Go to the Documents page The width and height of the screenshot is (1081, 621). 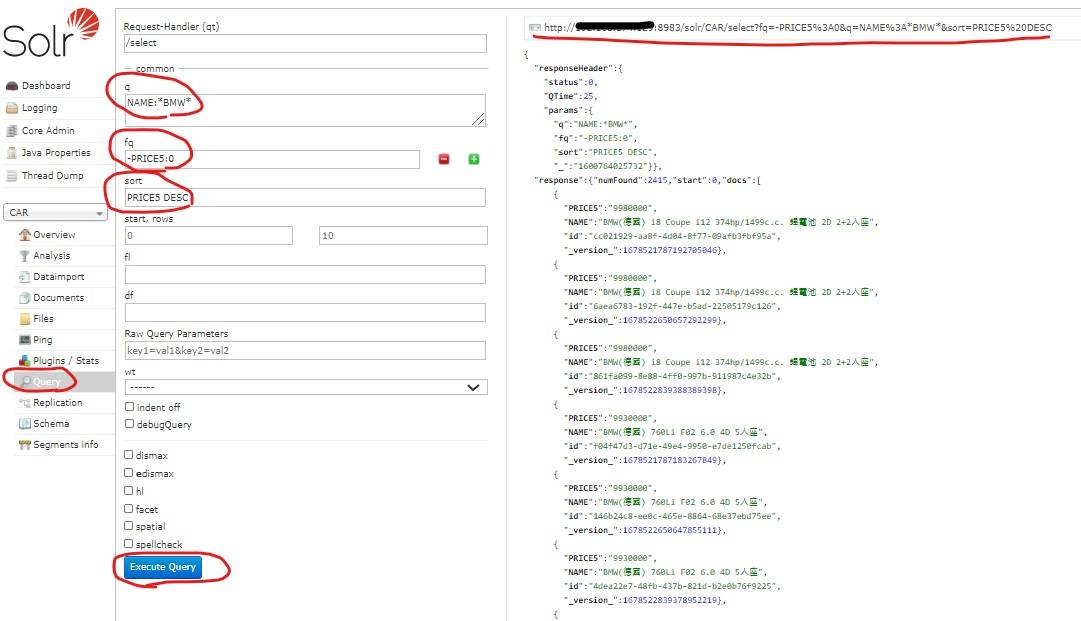(59, 298)
